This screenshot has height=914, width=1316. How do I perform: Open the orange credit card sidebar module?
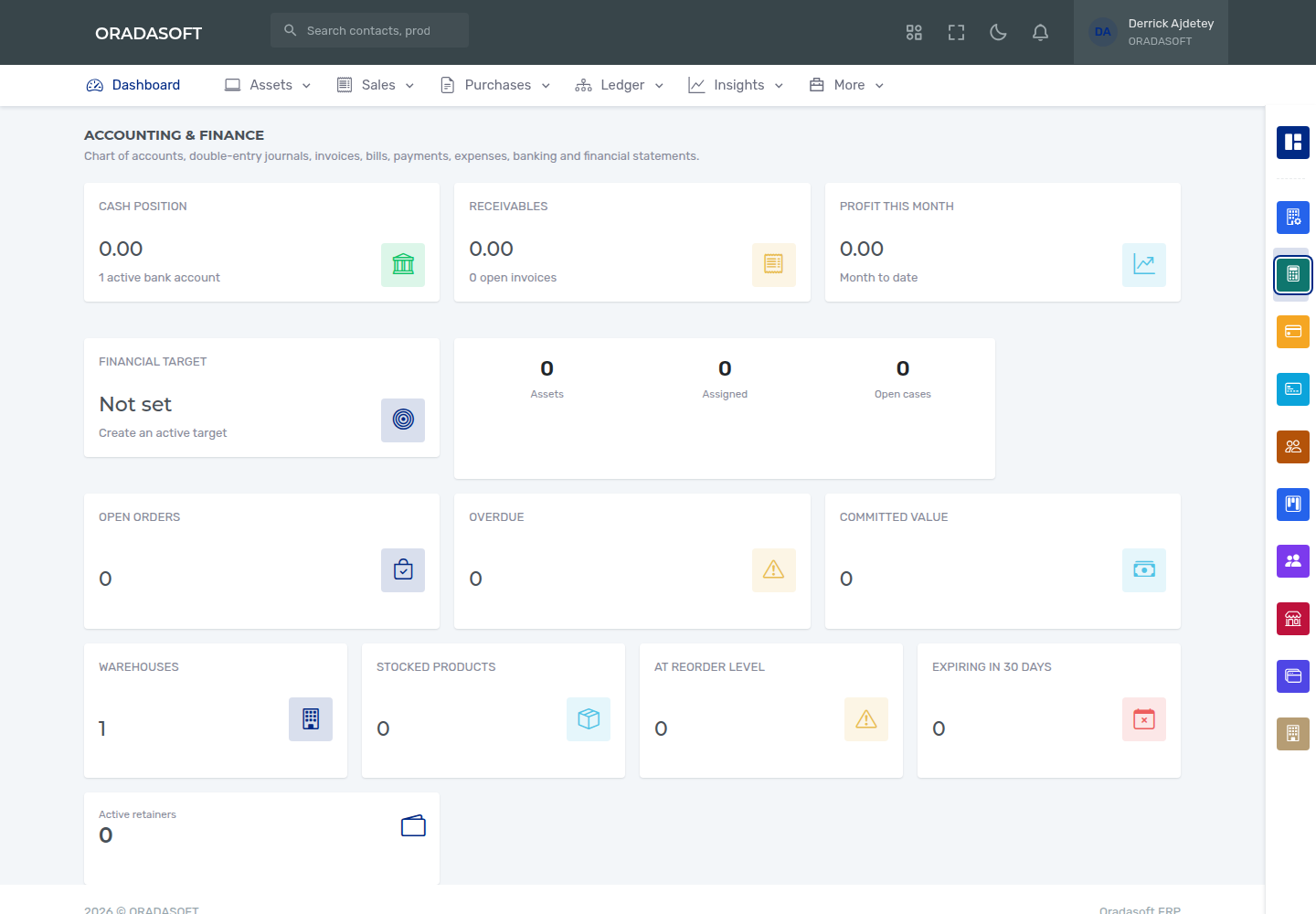pos(1293,332)
